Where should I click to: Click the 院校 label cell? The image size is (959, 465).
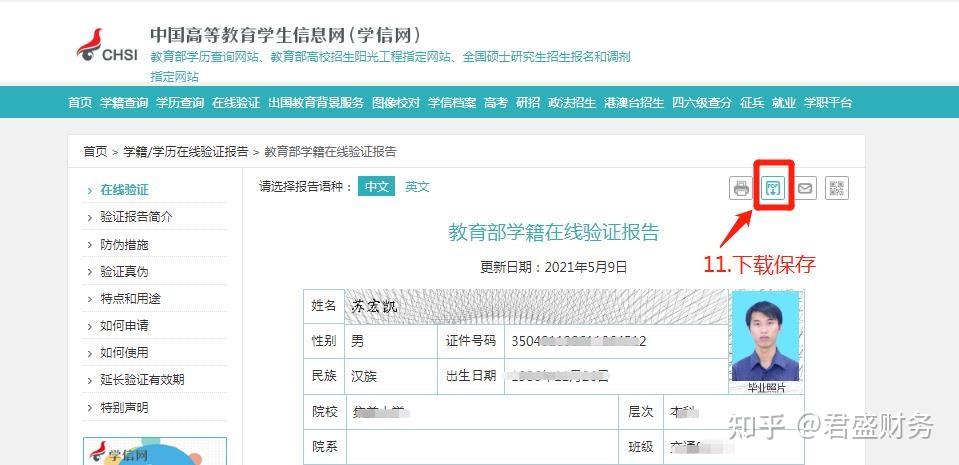(x=324, y=412)
